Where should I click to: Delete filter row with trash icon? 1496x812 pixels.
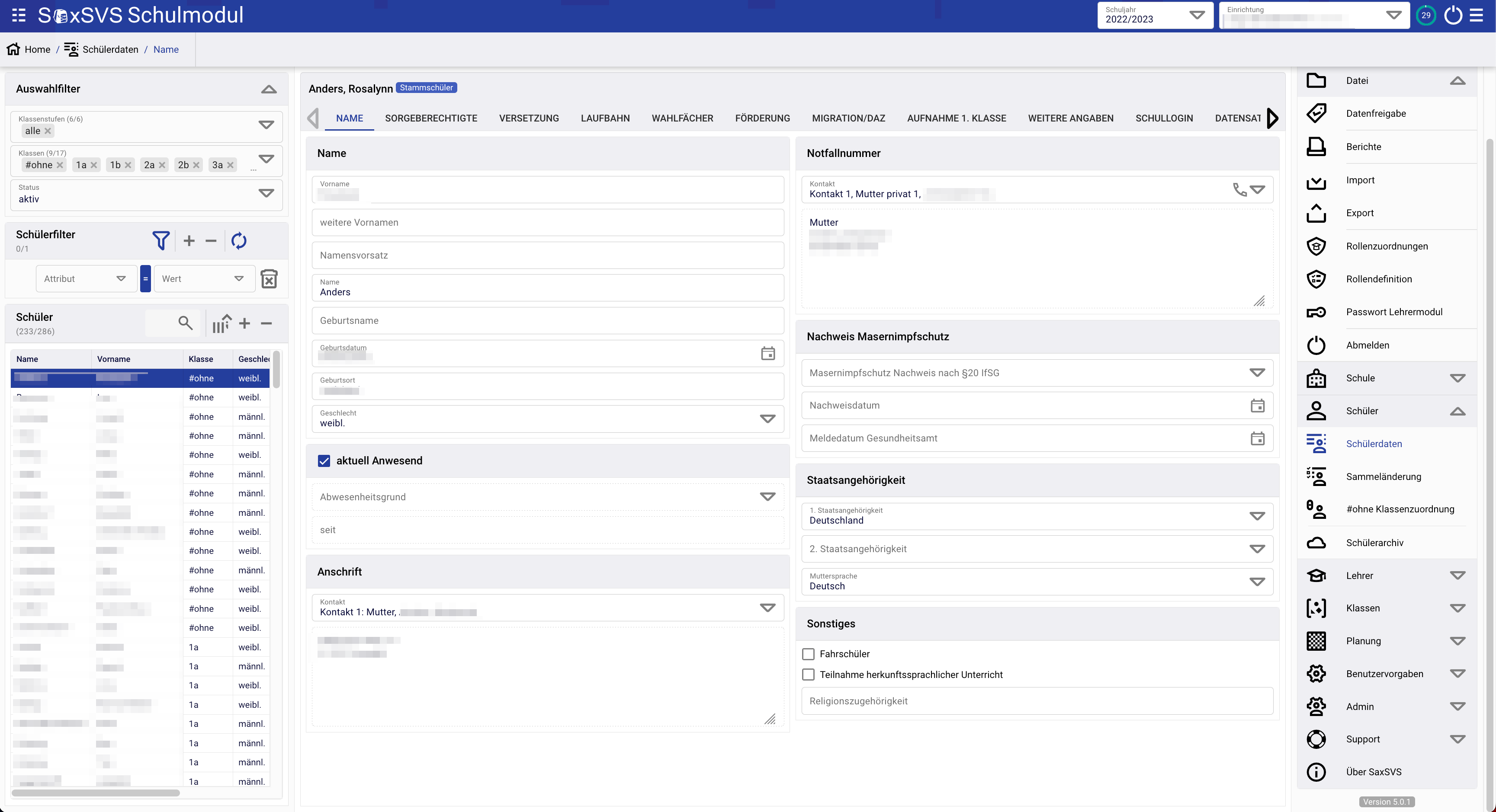click(x=269, y=278)
